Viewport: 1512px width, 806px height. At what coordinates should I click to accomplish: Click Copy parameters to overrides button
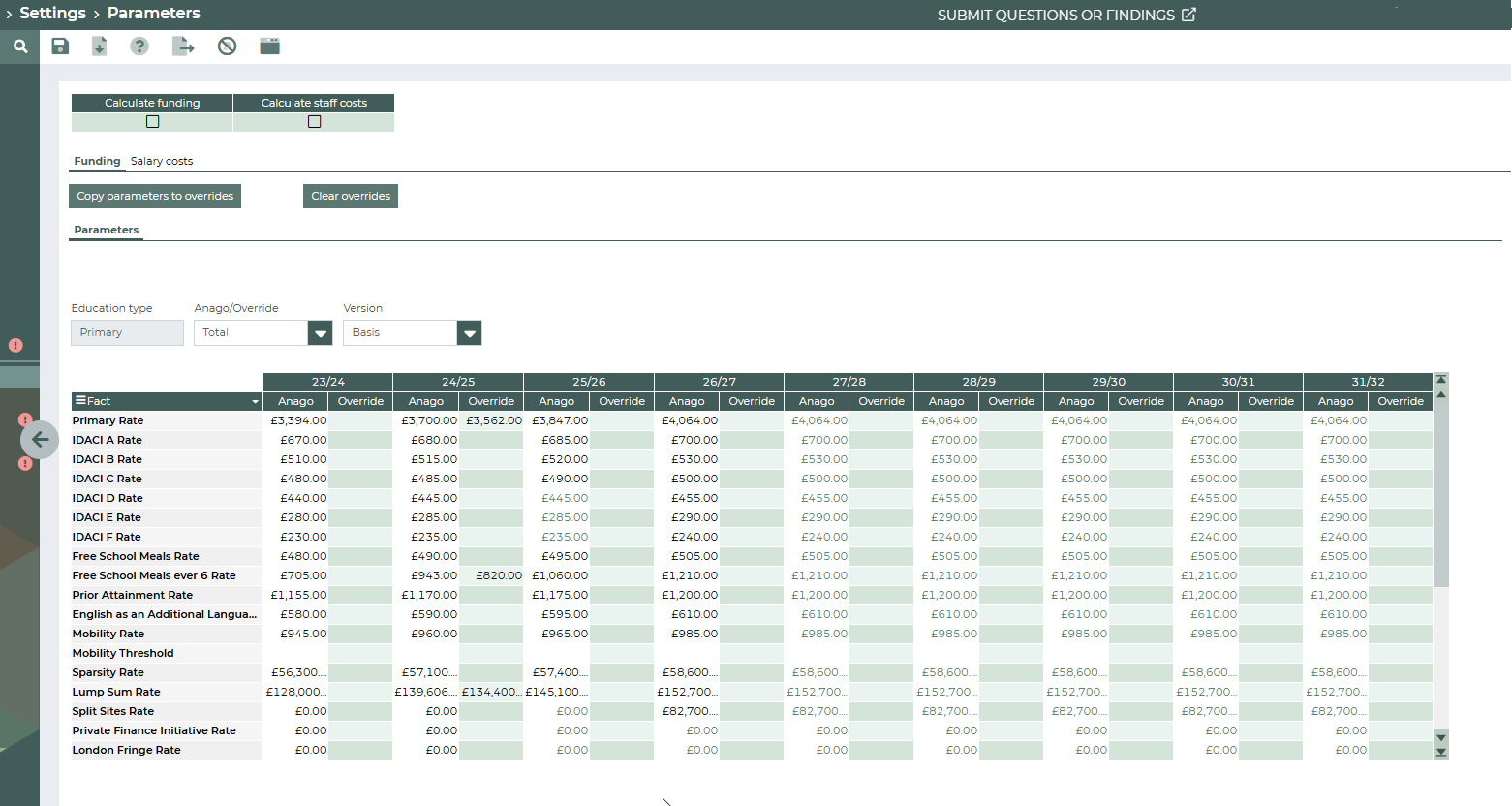click(x=155, y=196)
